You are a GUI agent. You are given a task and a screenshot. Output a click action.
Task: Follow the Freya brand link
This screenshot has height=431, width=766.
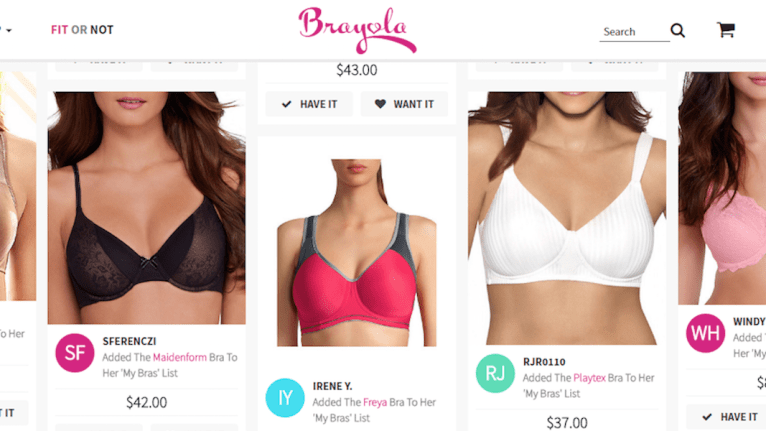375,402
